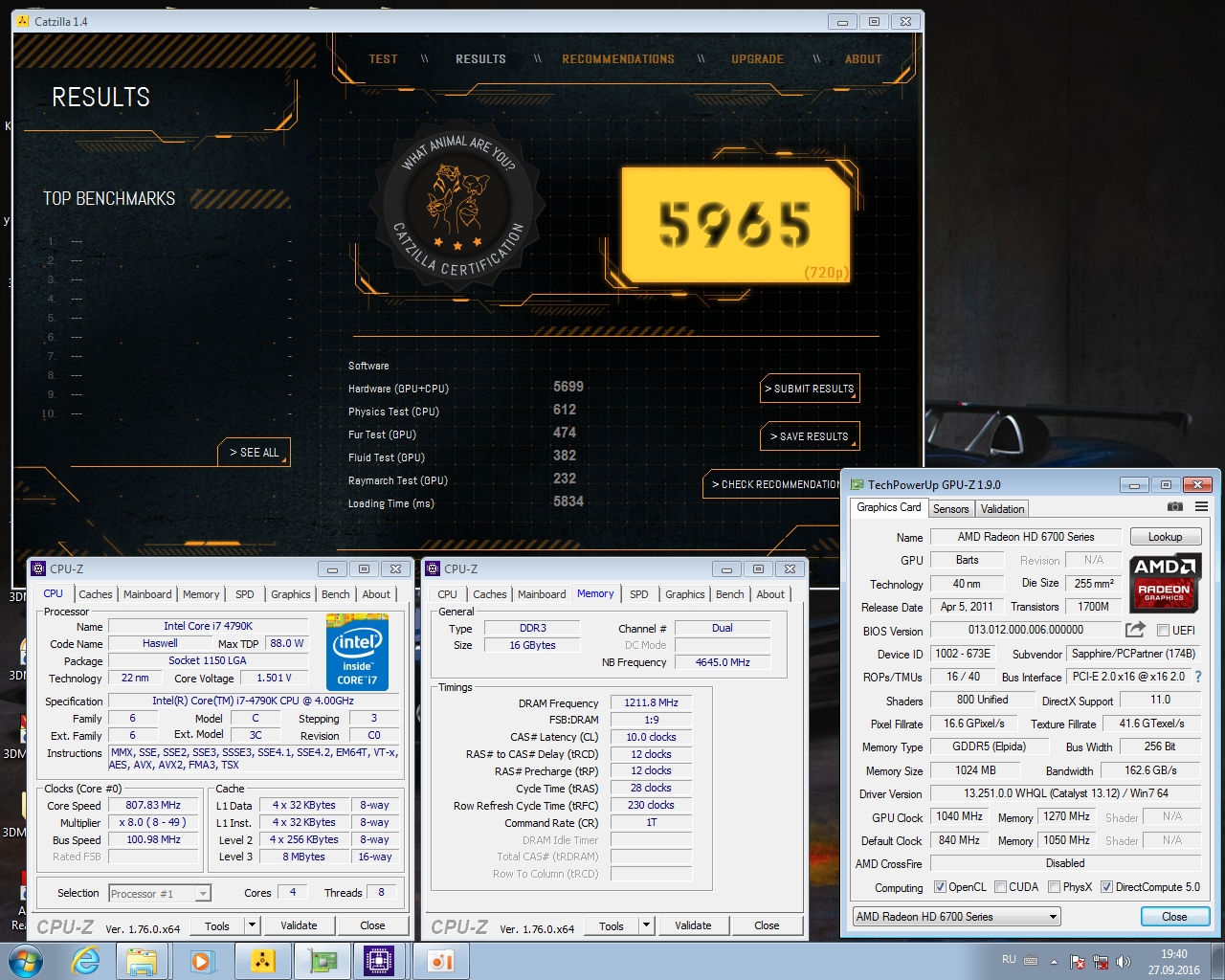Switch to Catzilla taskbar icon
1225x980 pixels.
click(x=261, y=961)
